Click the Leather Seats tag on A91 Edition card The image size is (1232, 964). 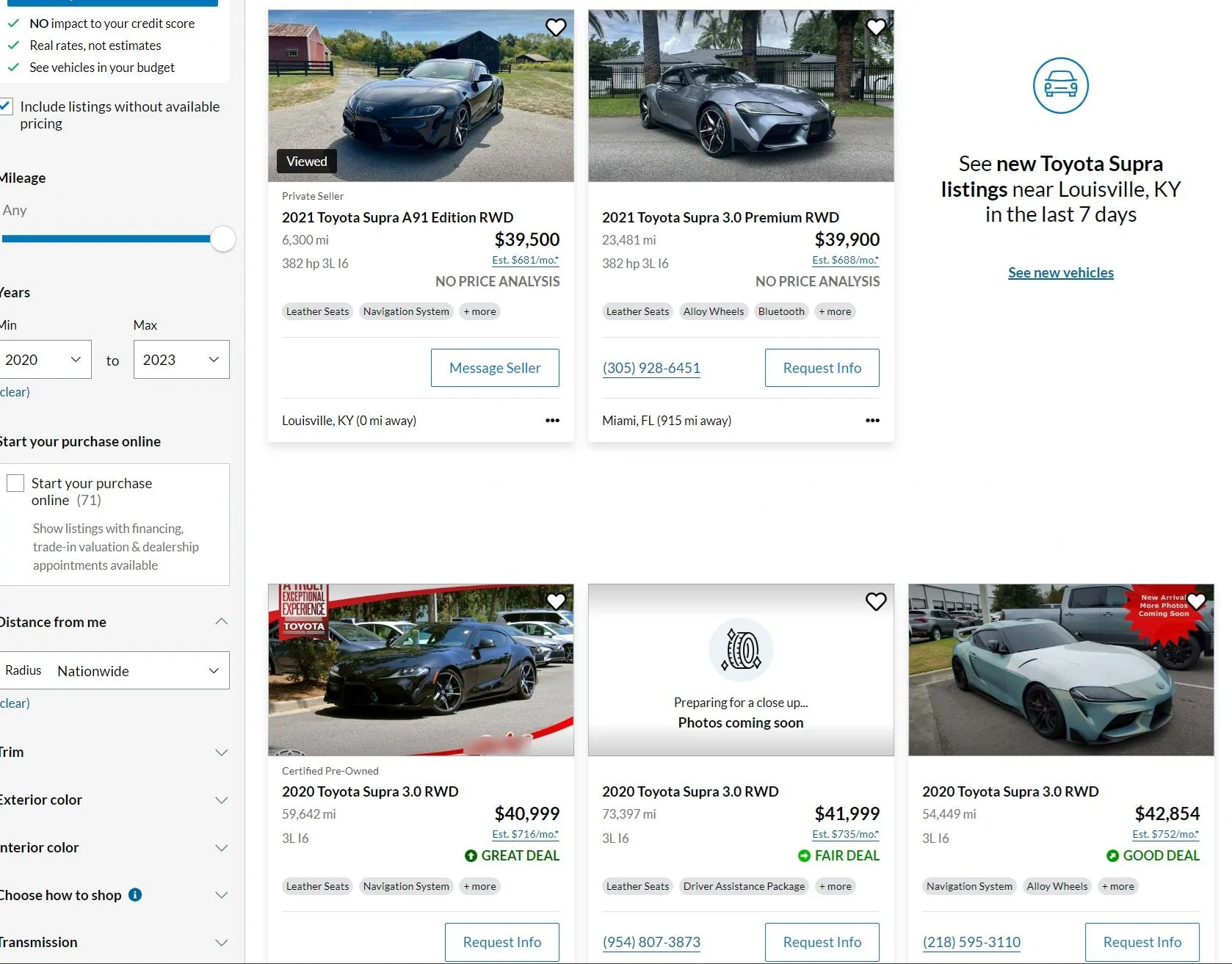click(317, 311)
